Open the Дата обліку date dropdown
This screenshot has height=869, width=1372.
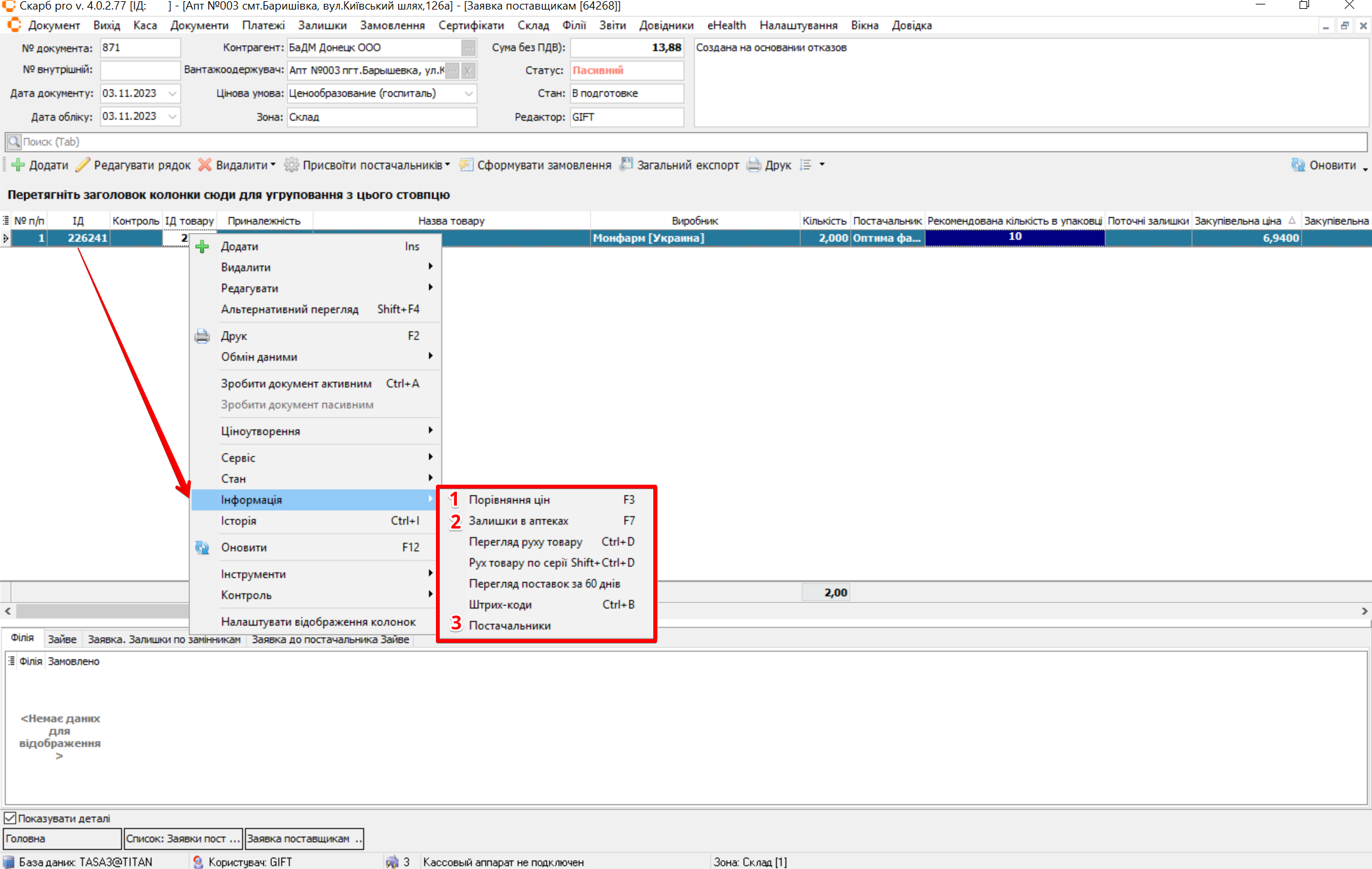pyautogui.click(x=172, y=116)
